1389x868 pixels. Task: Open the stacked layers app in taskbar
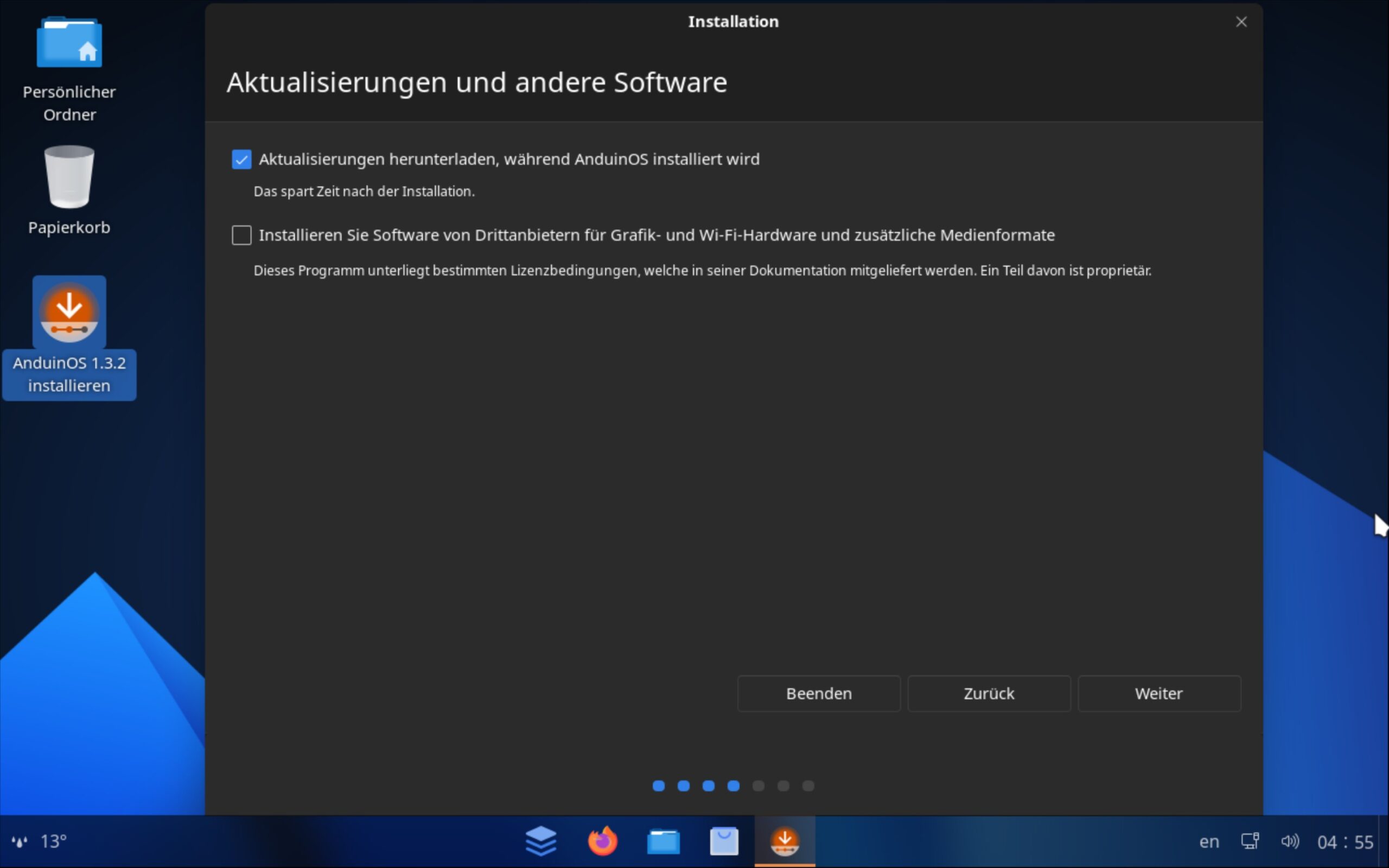[x=540, y=841]
